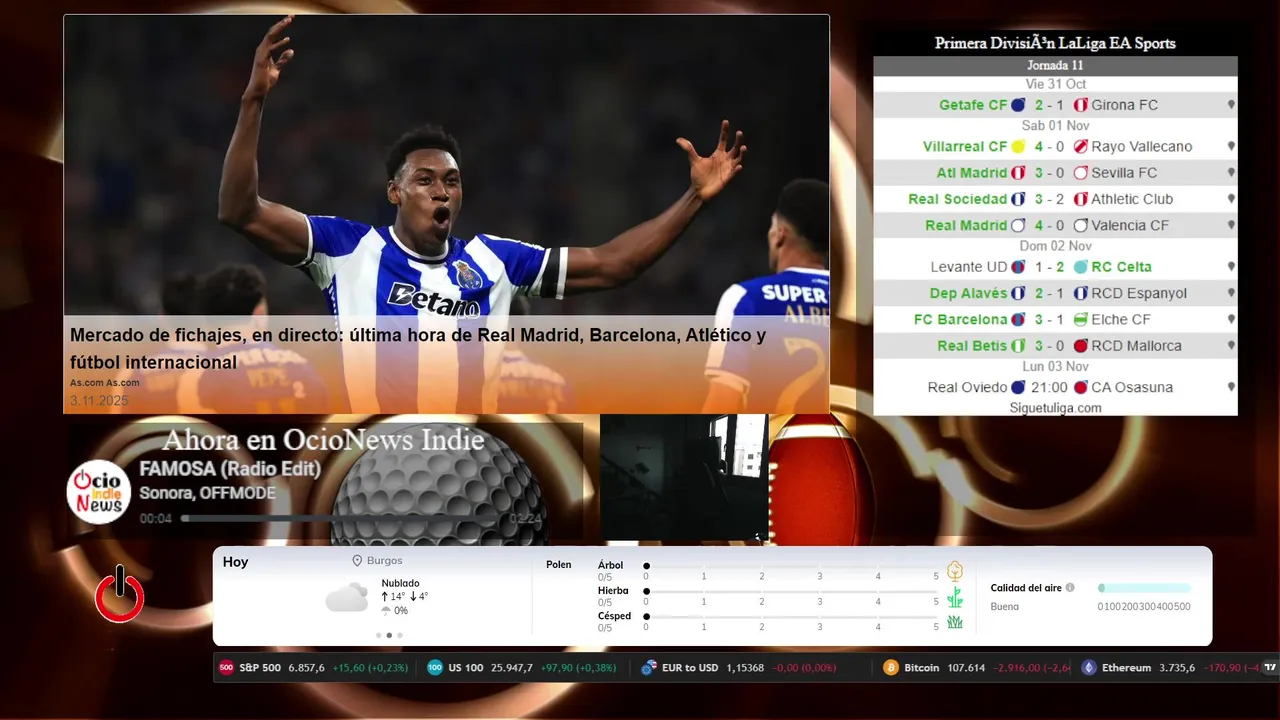Image resolution: width=1280 pixels, height=720 pixels.
Task: Click the OcioNews Indie round logo
Action: tap(99, 492)
